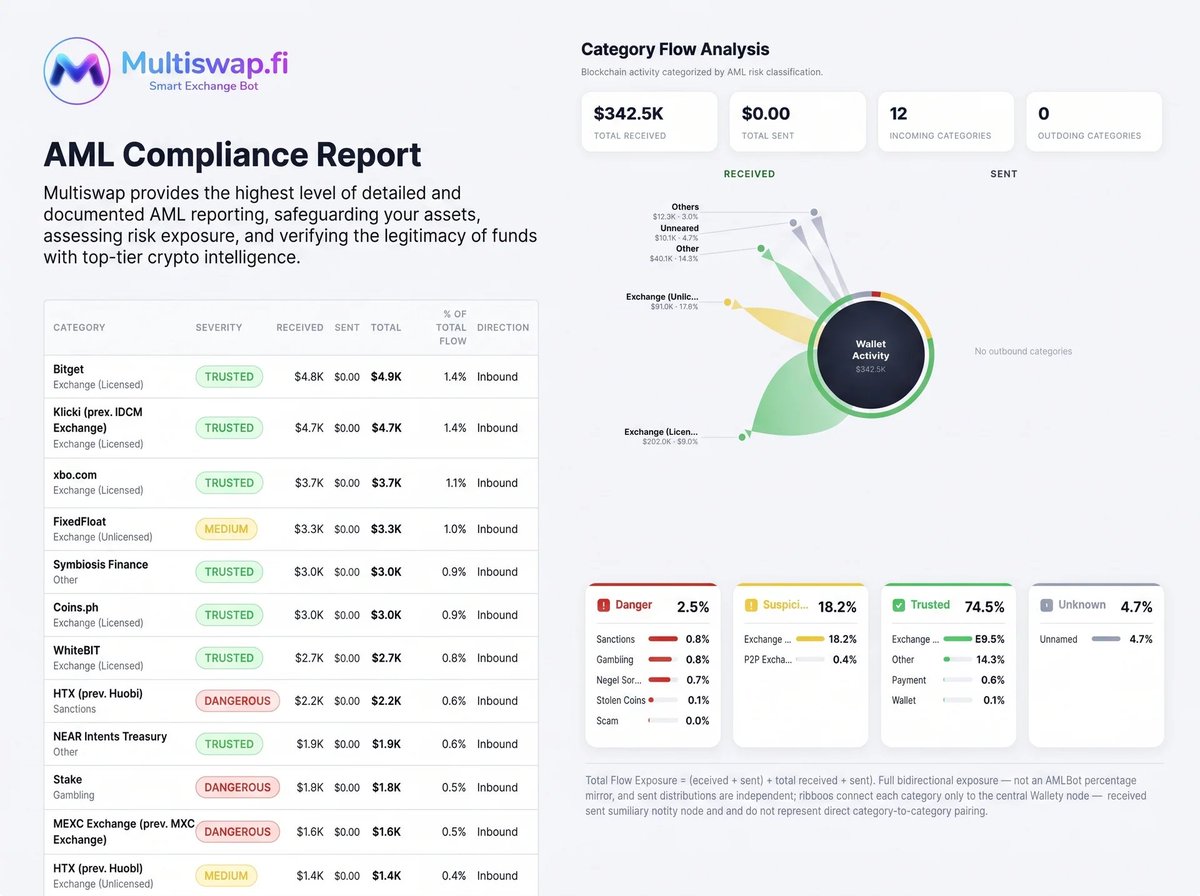
Task: Switch to the RECEIVED chart tab
Action: tap(749, 174)
